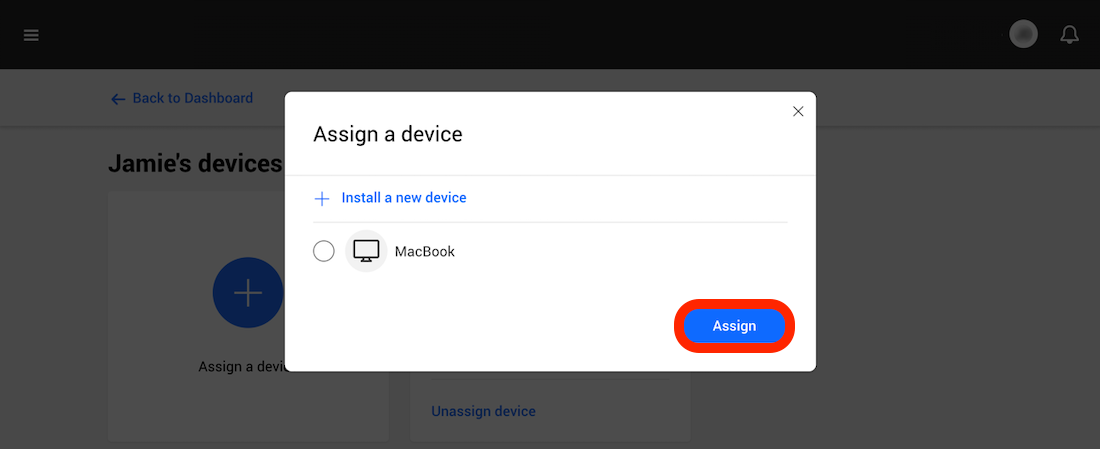Click the MacBook monitor icon

[366, 251]
